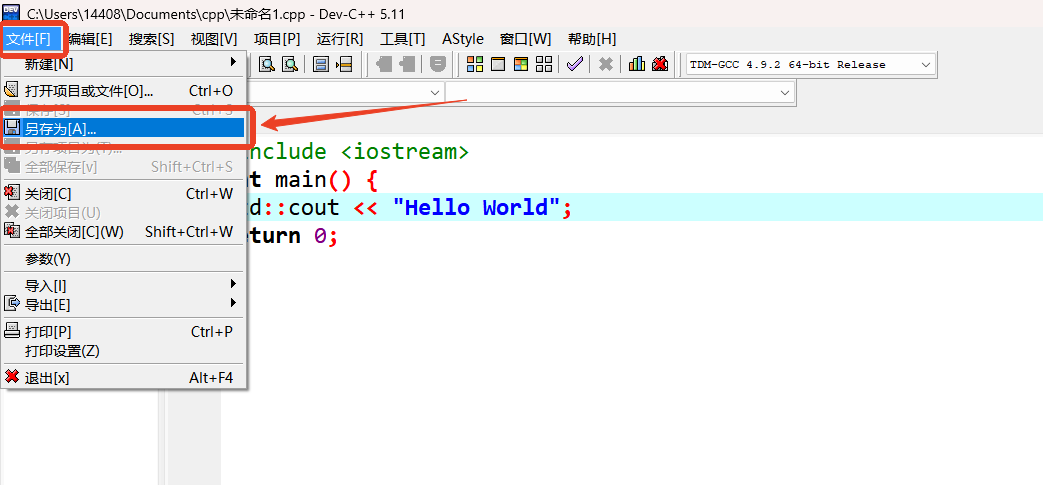The height and width of the screenshot is (485, 1043).
Task: Open the 帮助[H] menu
Action: (592, 39)
